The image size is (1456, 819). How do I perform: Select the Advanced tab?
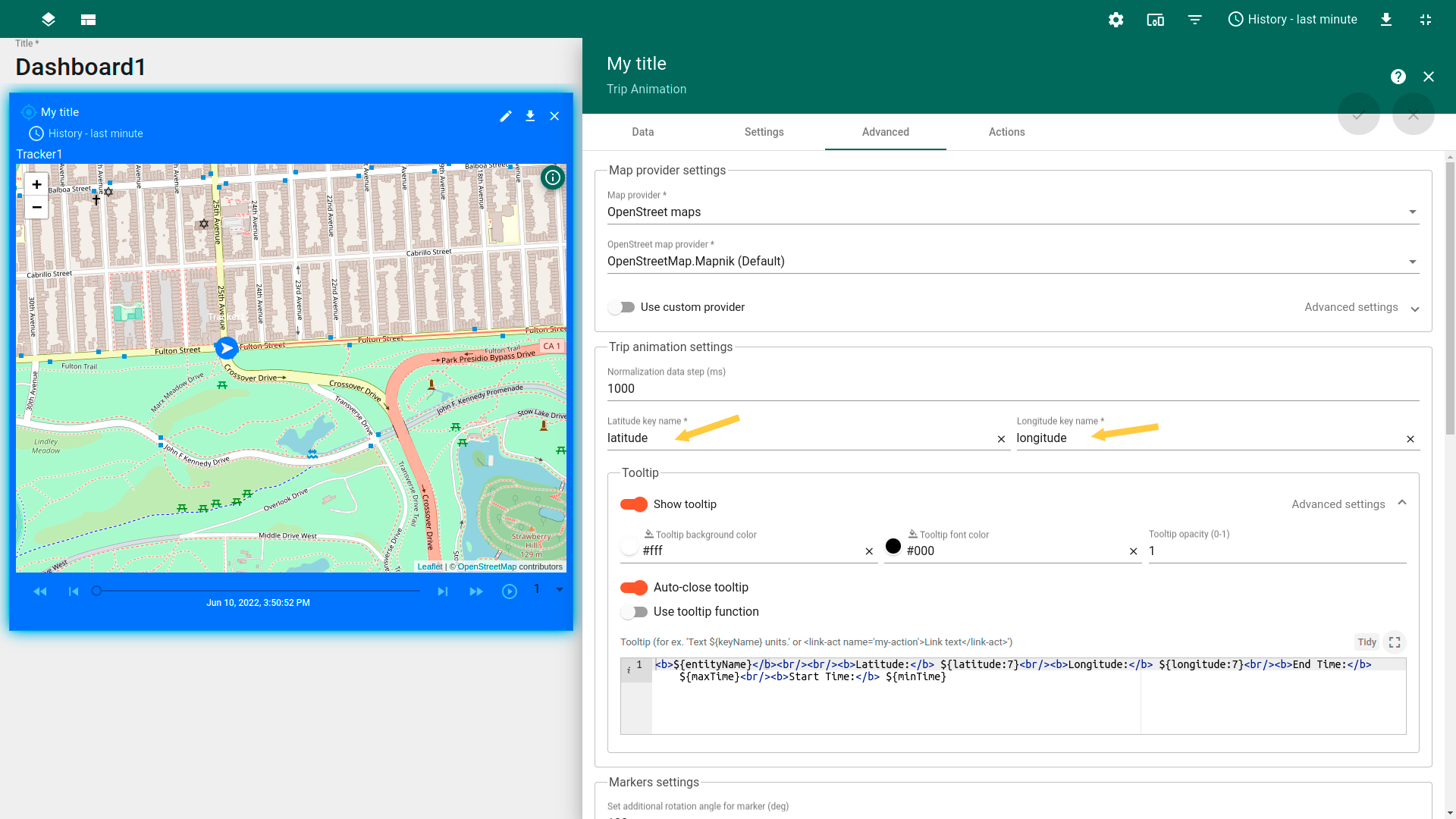coord(886,132)
